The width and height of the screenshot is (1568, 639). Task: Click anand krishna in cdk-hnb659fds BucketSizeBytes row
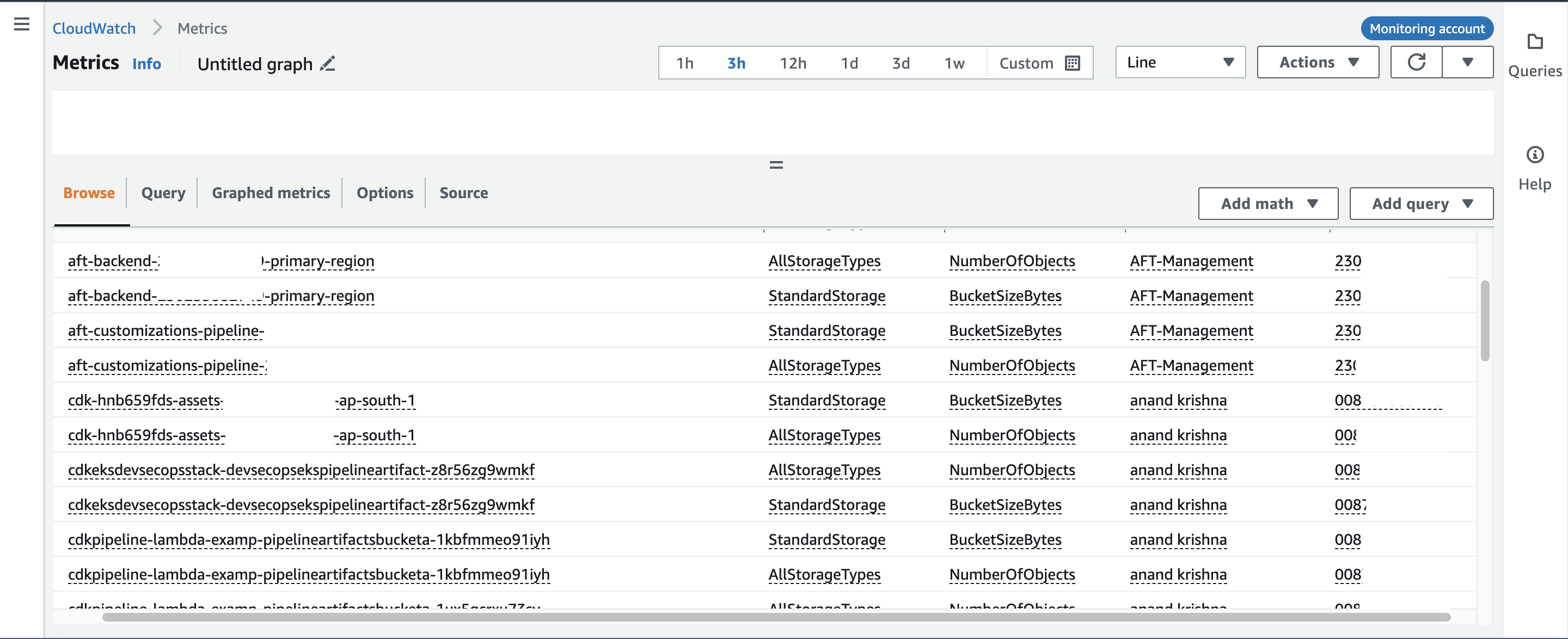(x=1178, y=400)
